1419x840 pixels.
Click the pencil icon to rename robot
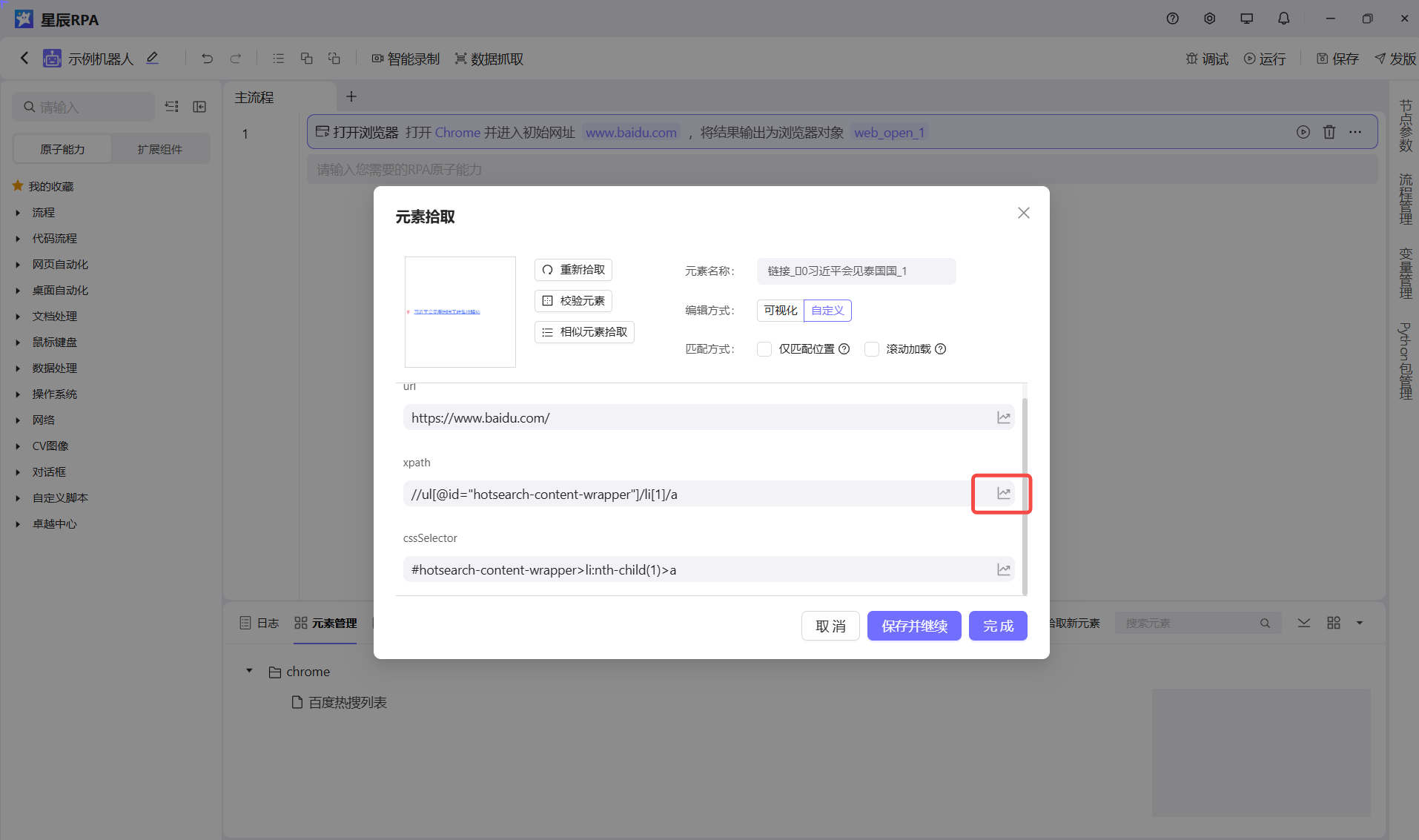[153, 59]
